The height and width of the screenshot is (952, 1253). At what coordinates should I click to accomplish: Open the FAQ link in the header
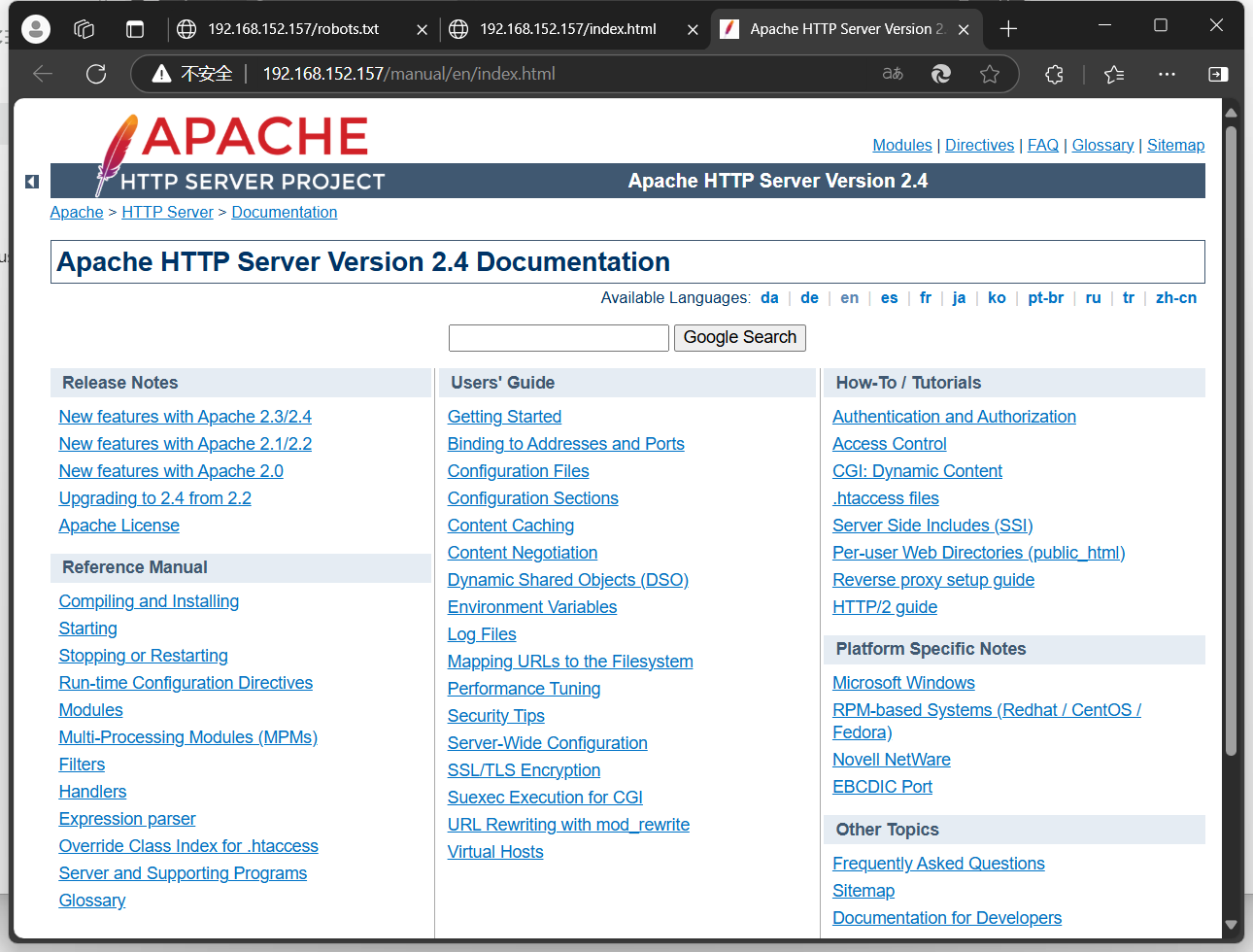[x=1043, y=145]
